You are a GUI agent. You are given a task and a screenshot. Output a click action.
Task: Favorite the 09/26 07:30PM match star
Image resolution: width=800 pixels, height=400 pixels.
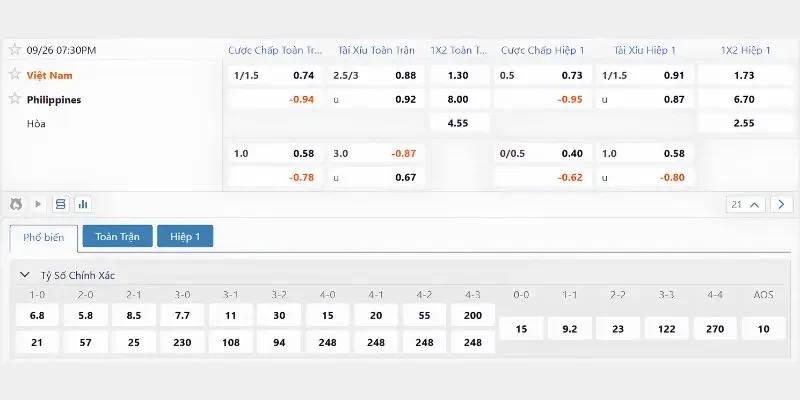click(15, 49)
